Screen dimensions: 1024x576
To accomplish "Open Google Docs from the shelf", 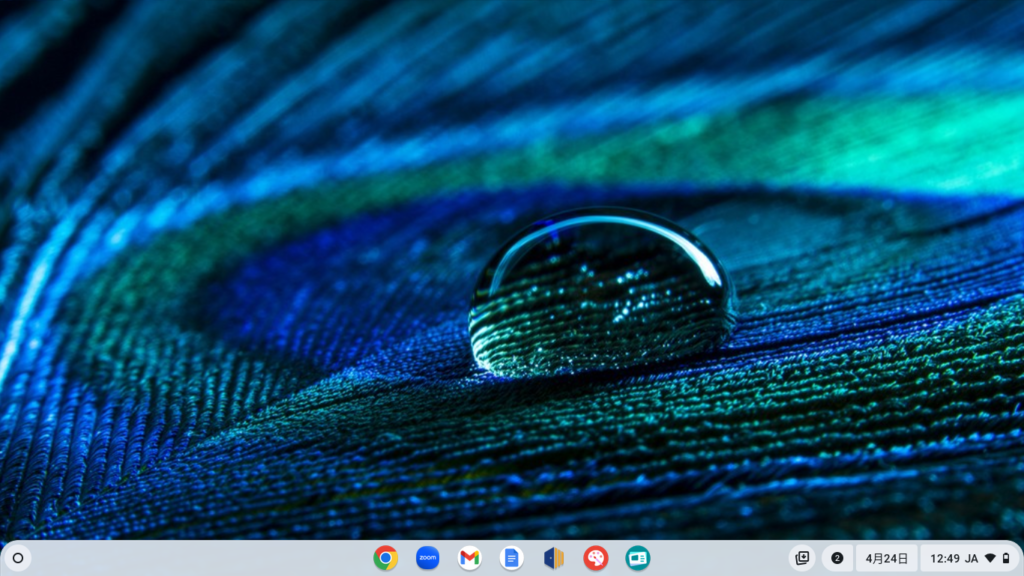I will [511, 558].
